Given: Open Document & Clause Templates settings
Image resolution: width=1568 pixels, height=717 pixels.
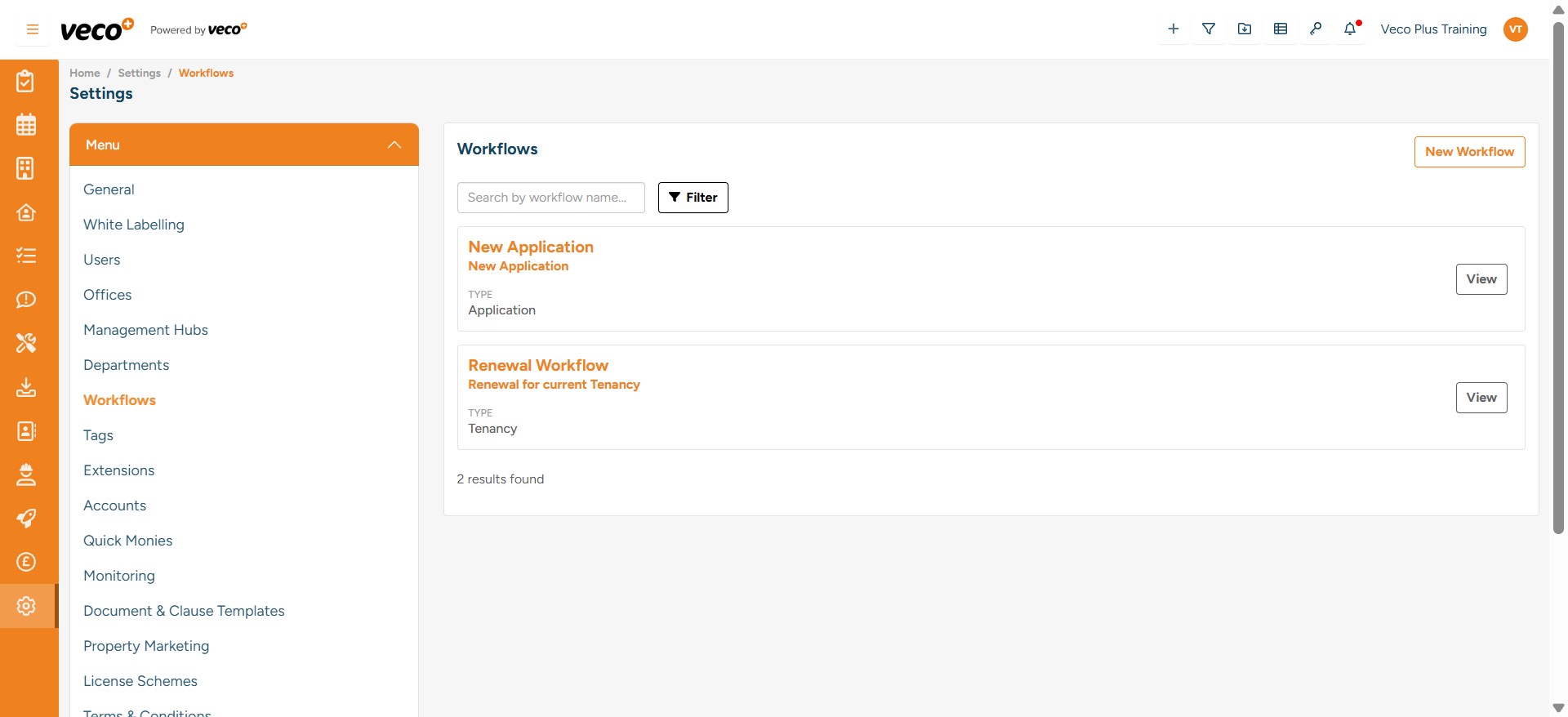Looking at the screenshot, I should 184,611.
